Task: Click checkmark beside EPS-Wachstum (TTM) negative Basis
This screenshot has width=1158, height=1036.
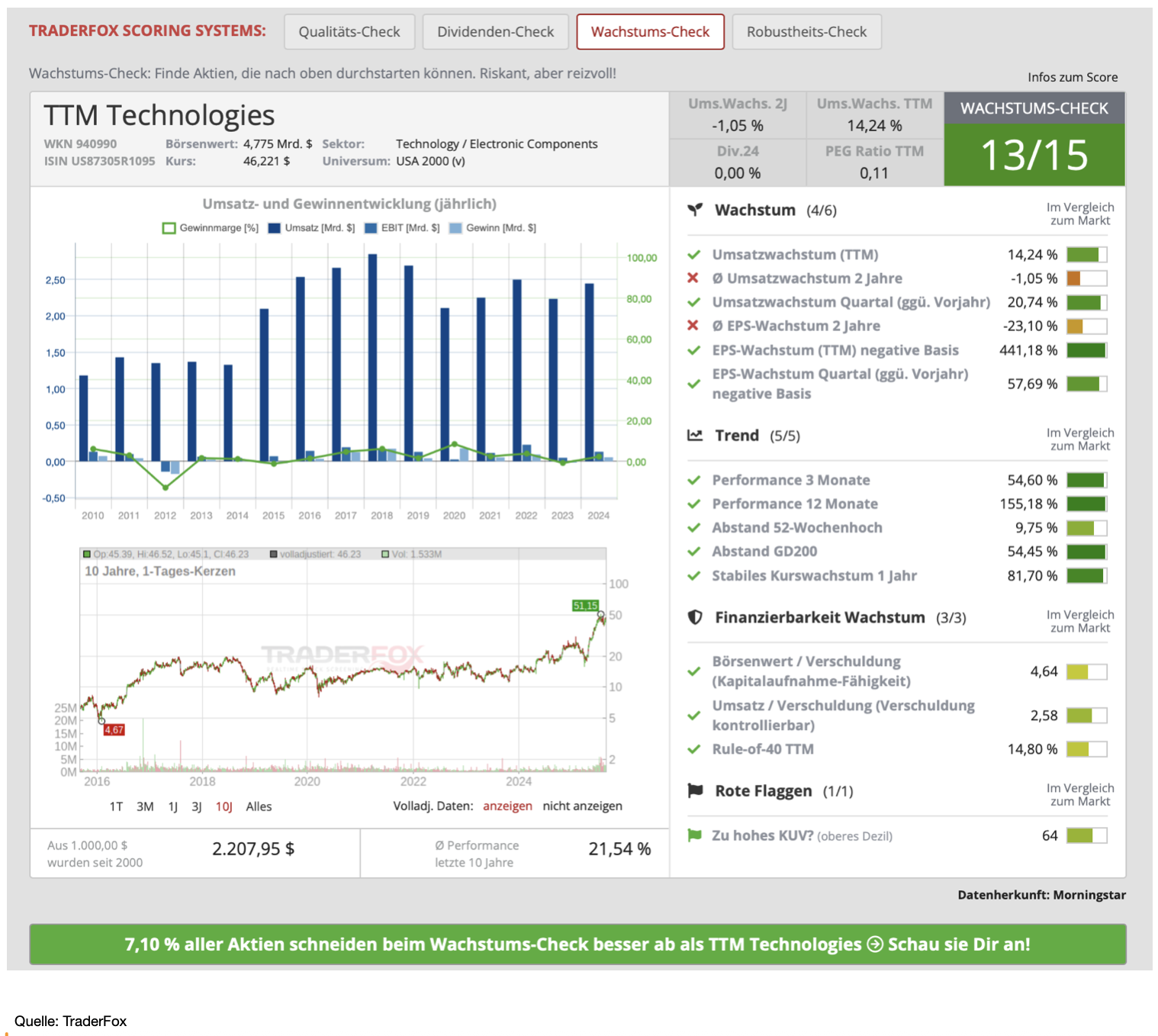Action: point(693,350)
